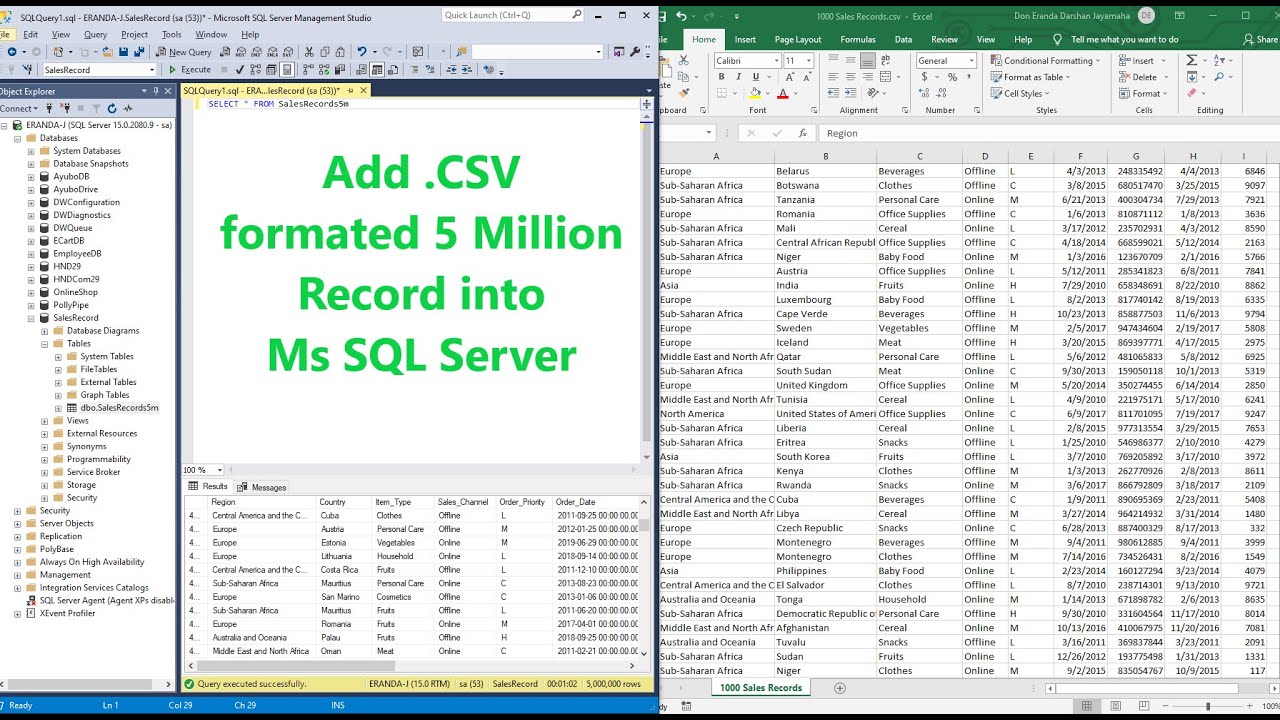The width and height of the screenshot is (1280, 720).
Task: Open Excel font name Calibri dropdown
Action: pos(777,60)
